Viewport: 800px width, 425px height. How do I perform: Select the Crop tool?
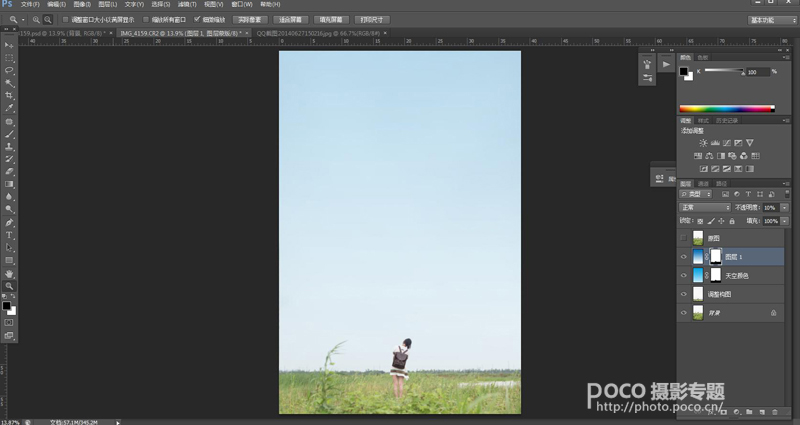9,95
